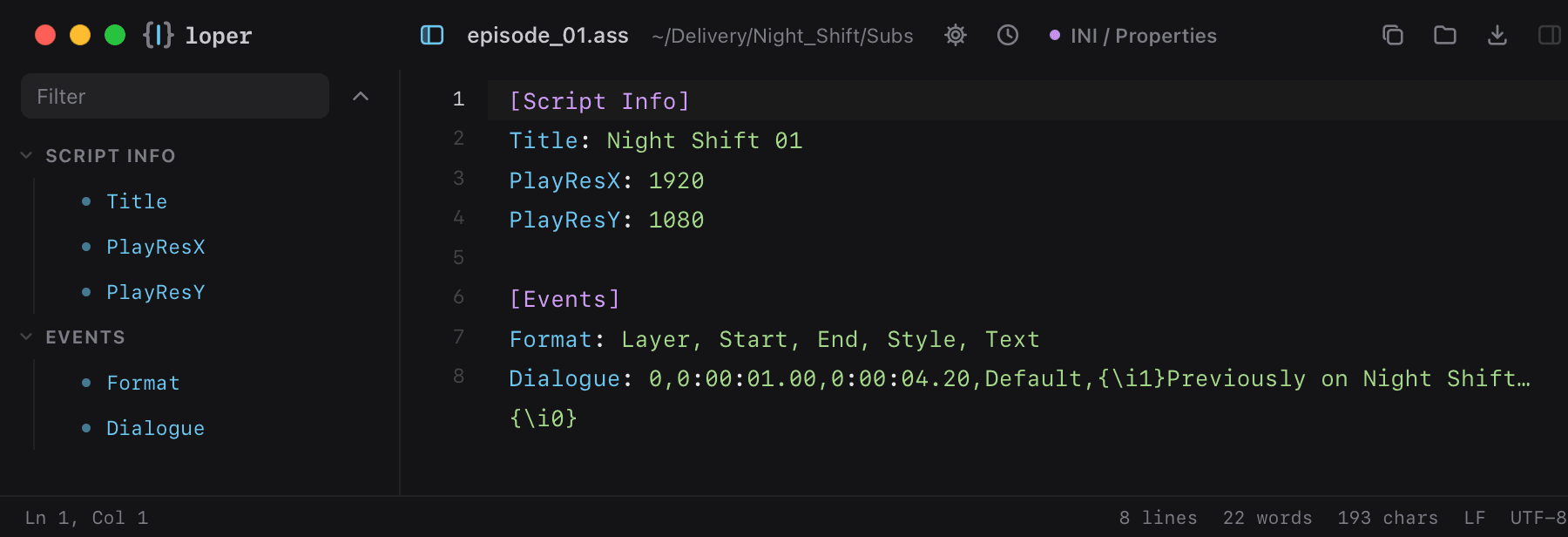Image resolution: width=1568 pixels, height=537 pixels.
Task: Click the loper app logo
Action: (158, 35)
